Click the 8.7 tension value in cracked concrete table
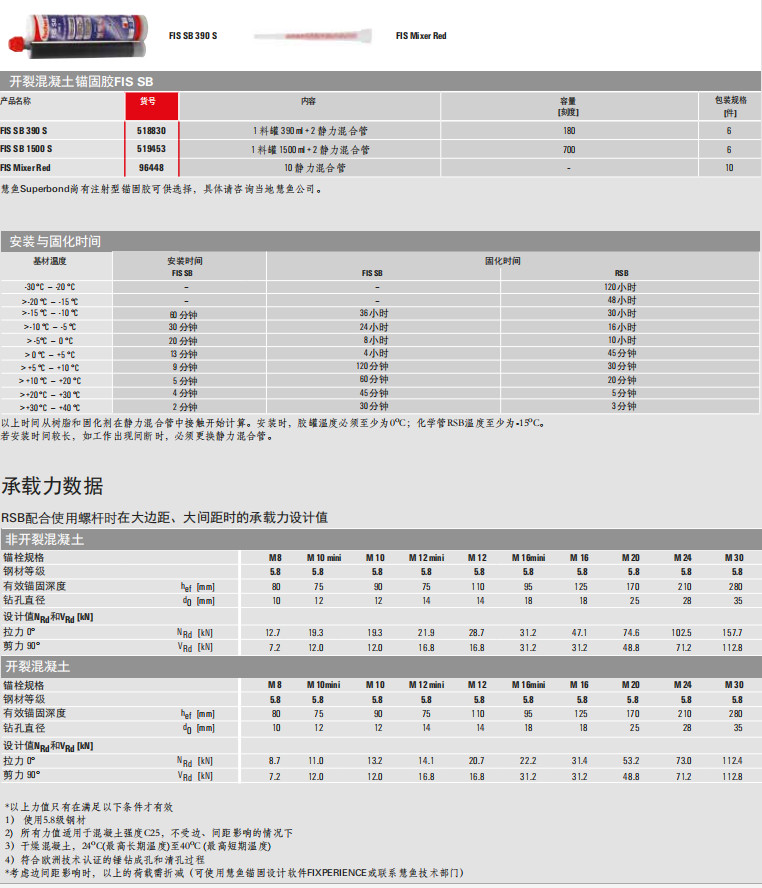The height and width of the screenshot is (888, 762). pos(274,762)
